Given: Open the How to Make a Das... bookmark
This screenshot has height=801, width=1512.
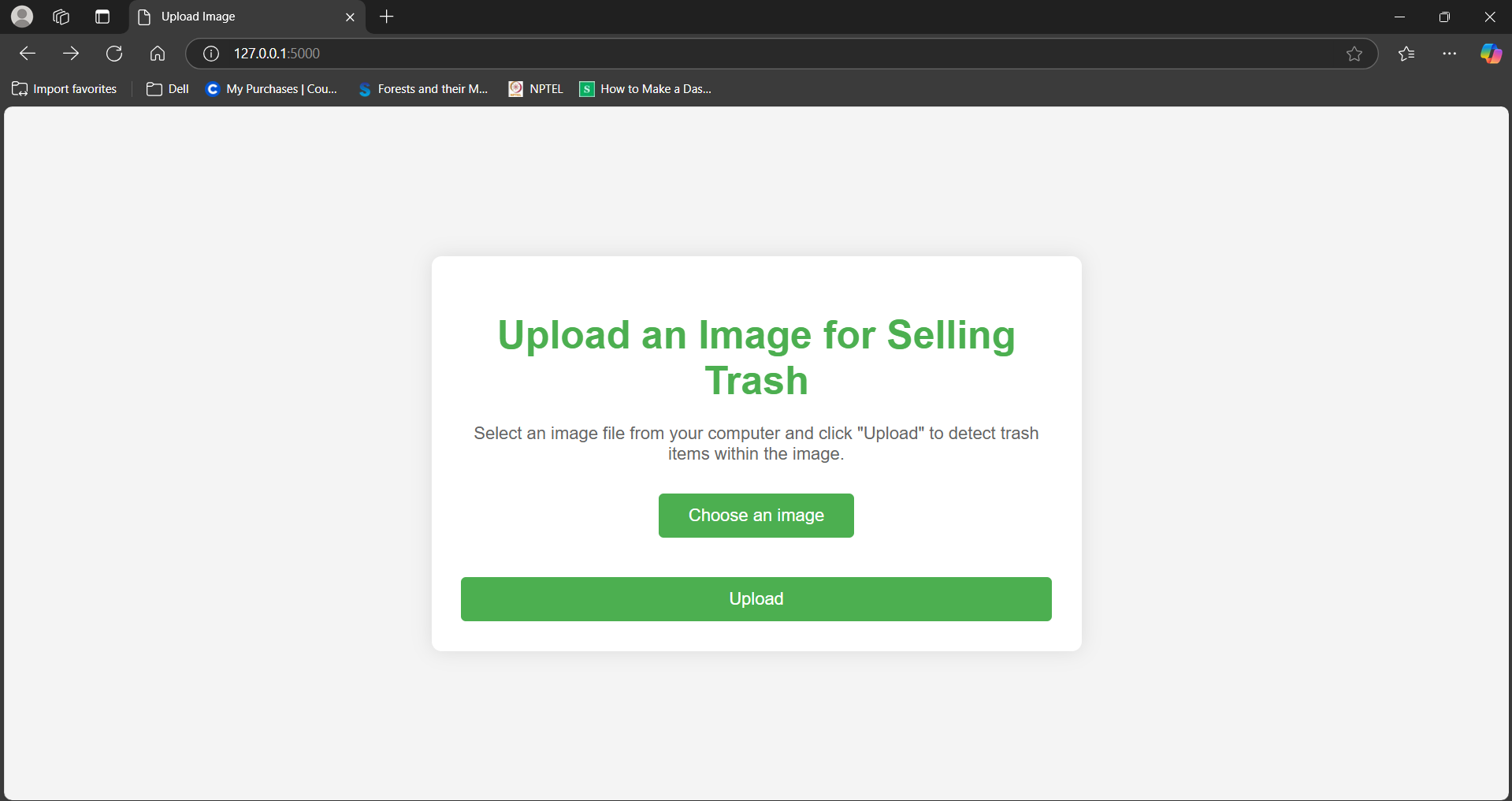Looking at the screenshot, I should (645, 89).
